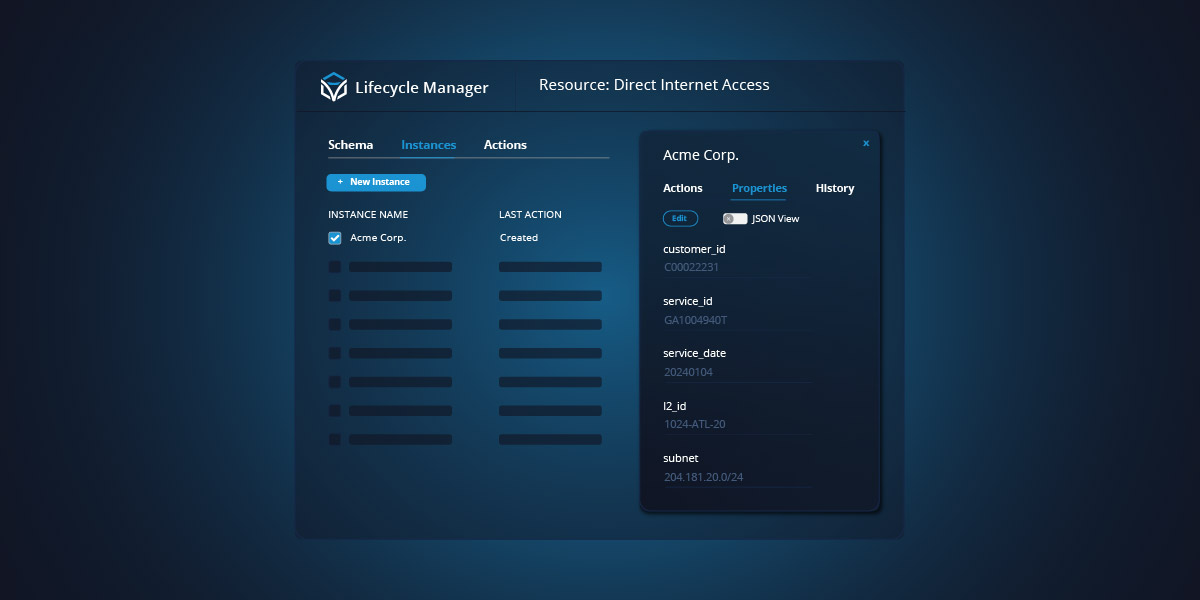This screenshot has height=600, width=1200.
Task: Click the Lifecycle Manager logo icon
Action: 333,87
